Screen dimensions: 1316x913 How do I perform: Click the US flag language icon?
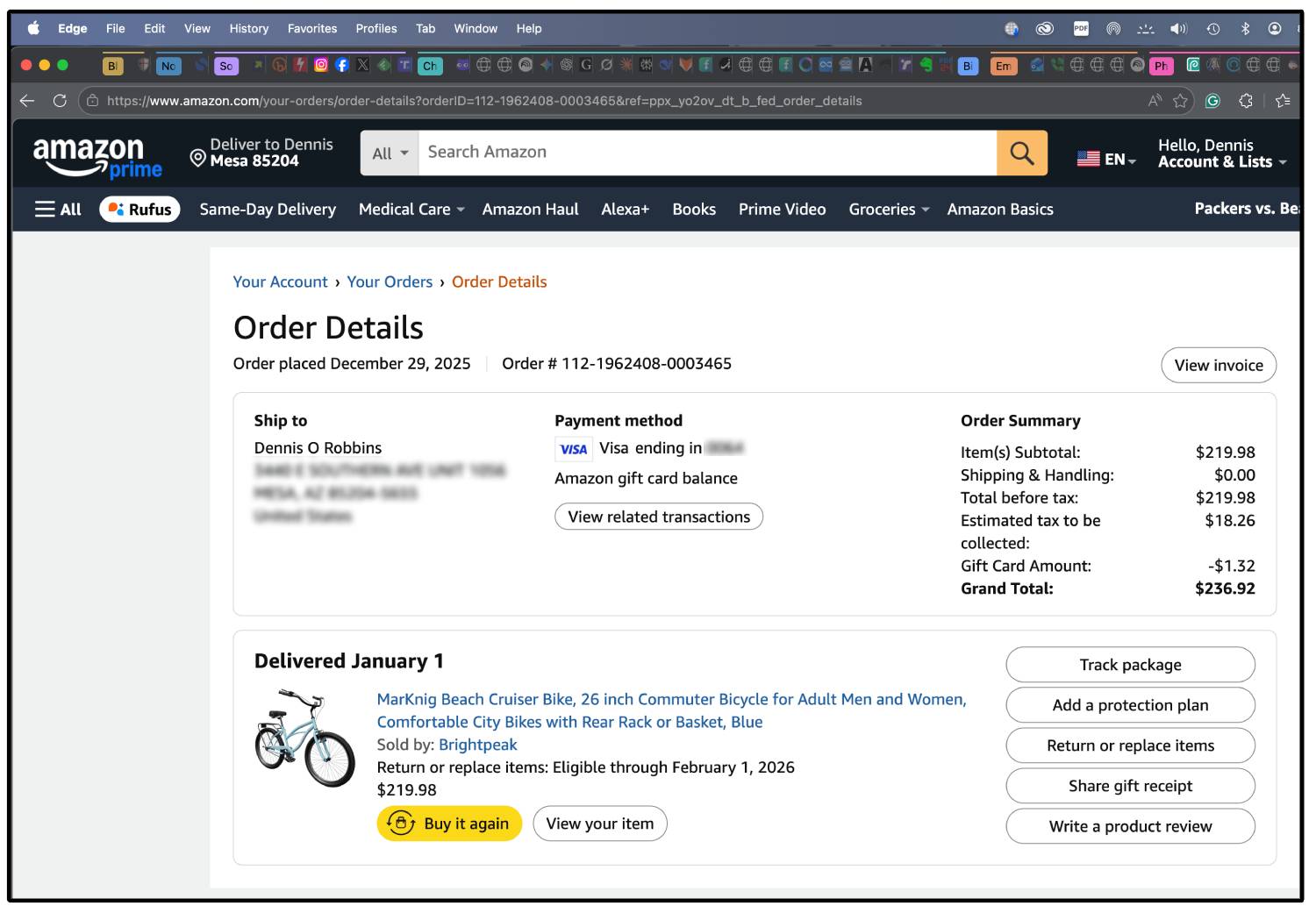(1088, 158)
